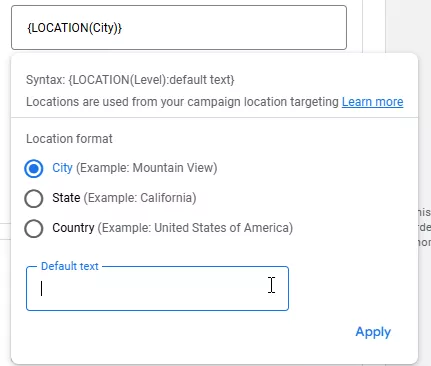Click the Syntax: {LOCATION(Level):default text} line
The height and width of the screenshot is (366, 431).
pos(130,80)
